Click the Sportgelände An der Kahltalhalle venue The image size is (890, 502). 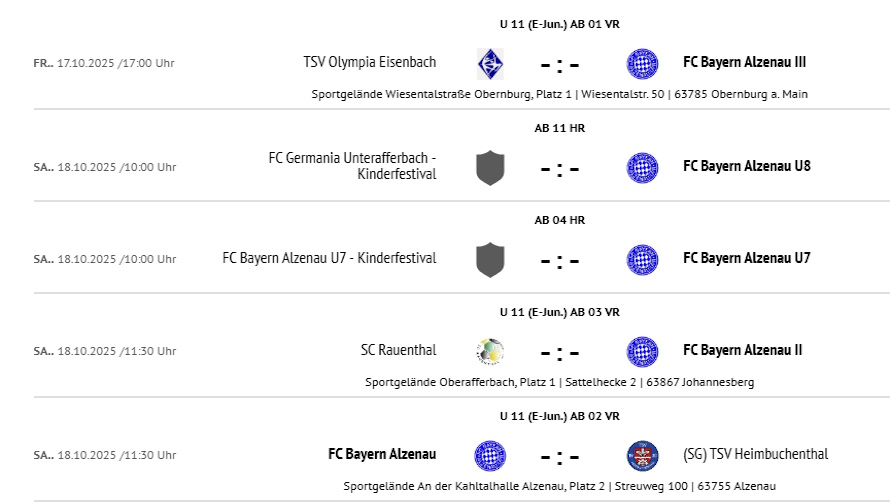[x=559, y=486]
